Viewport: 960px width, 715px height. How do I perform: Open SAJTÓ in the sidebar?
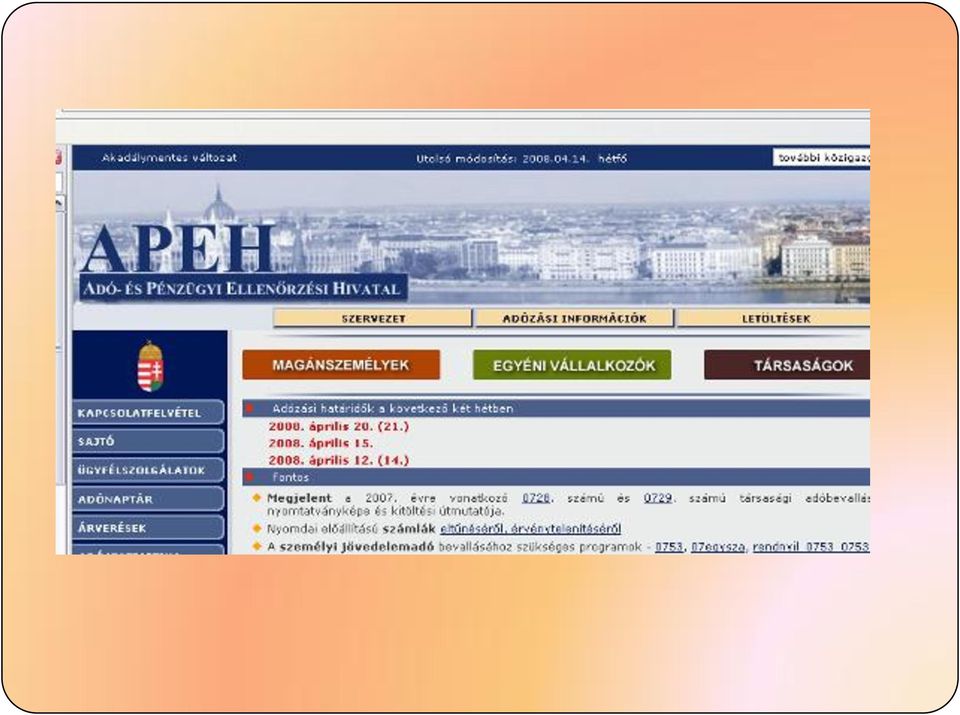pyautogui.click(x=148, y=441)
